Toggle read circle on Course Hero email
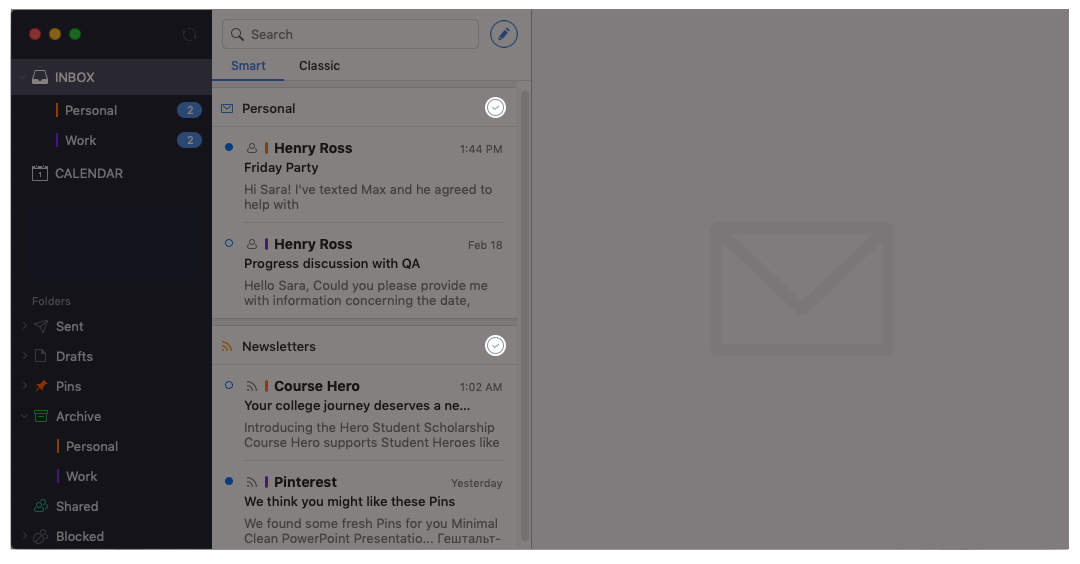Viewport: 1080px width, 564px height. (229, 385)
